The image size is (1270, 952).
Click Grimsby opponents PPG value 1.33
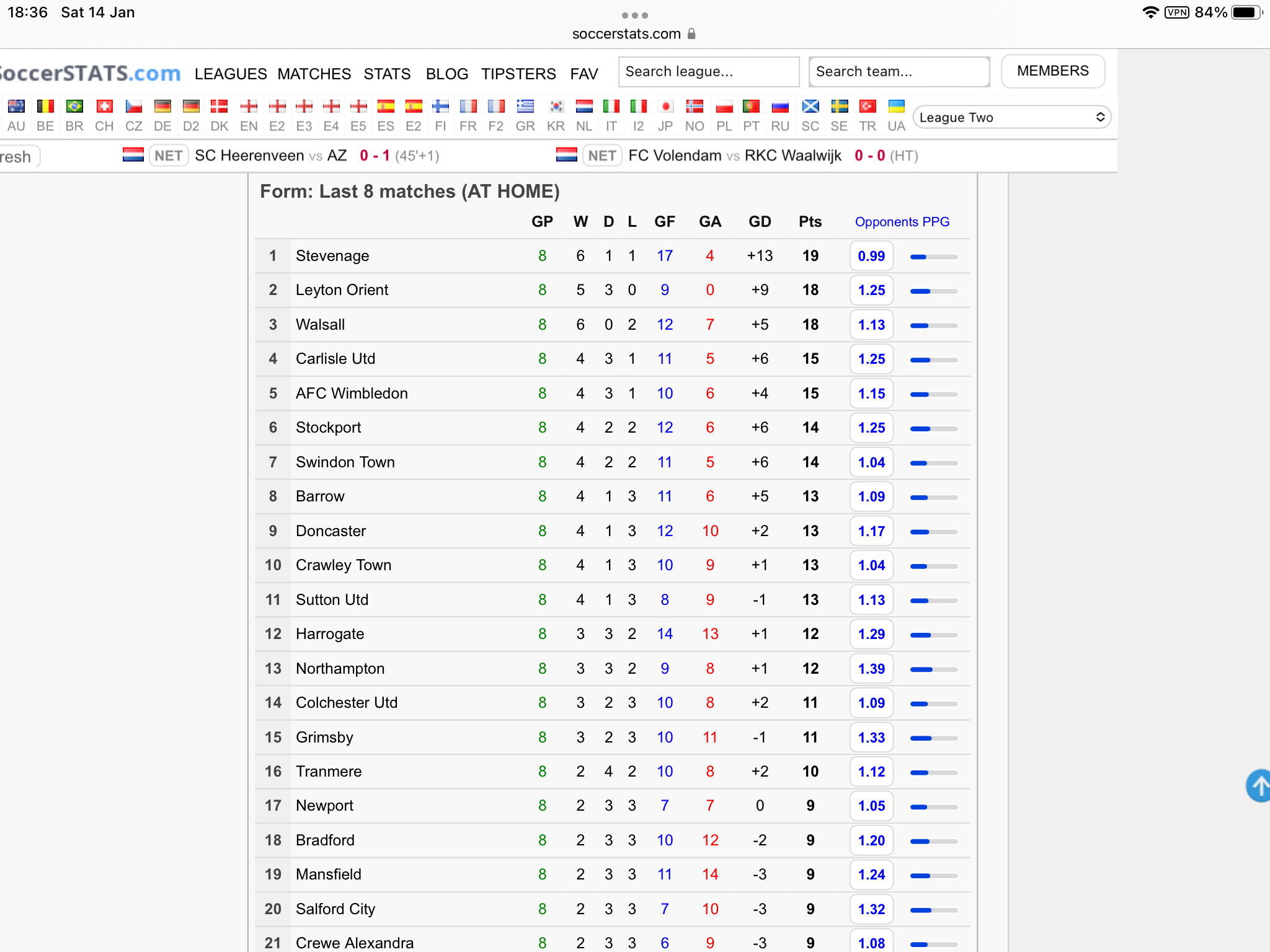[871, 738]
